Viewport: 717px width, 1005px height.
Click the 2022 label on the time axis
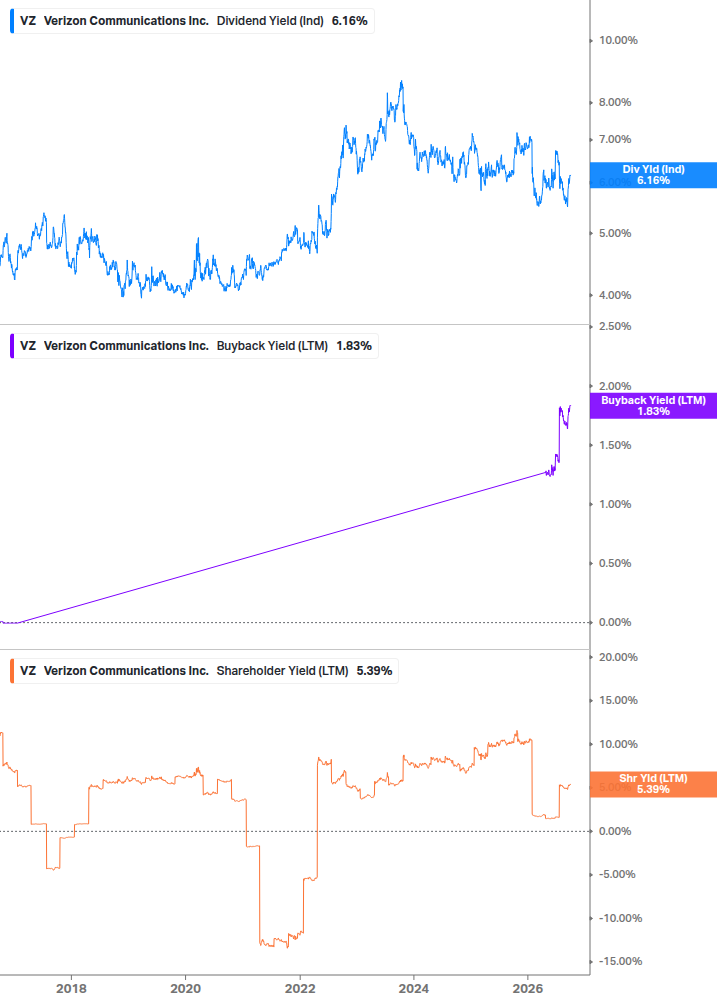(x=300, y=988)
